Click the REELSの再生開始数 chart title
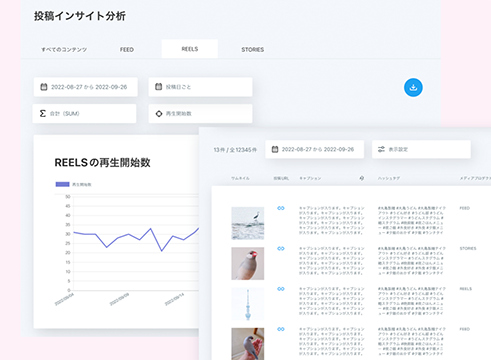 [x=102, y=163]
